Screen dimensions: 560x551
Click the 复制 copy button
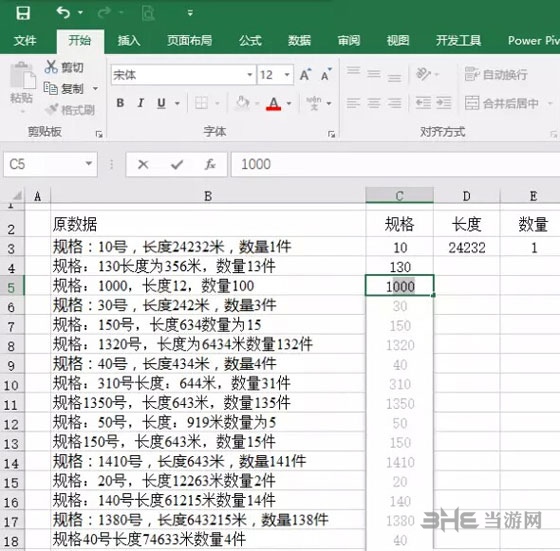[x=64, y=88]
